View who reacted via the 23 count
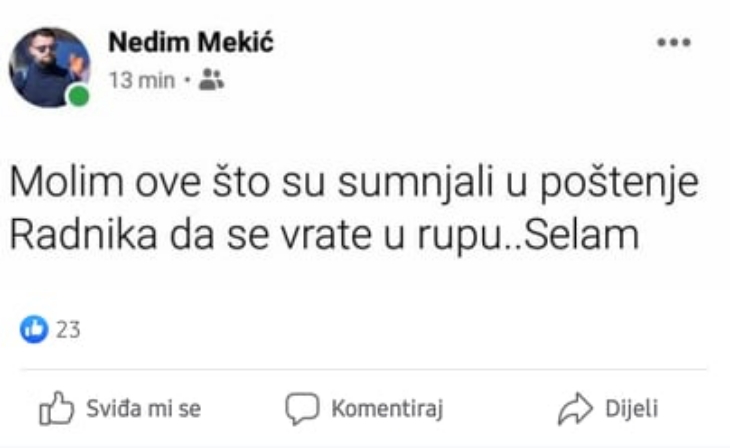730x448 pixels. pos(68,330)
